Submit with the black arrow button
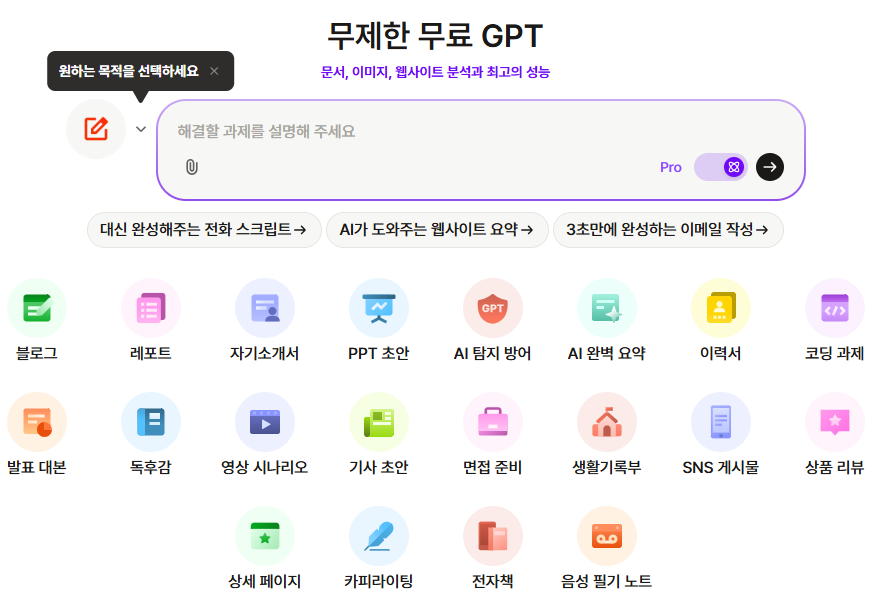878x606 pixels. pyautogui.click(x=770, y=167)
